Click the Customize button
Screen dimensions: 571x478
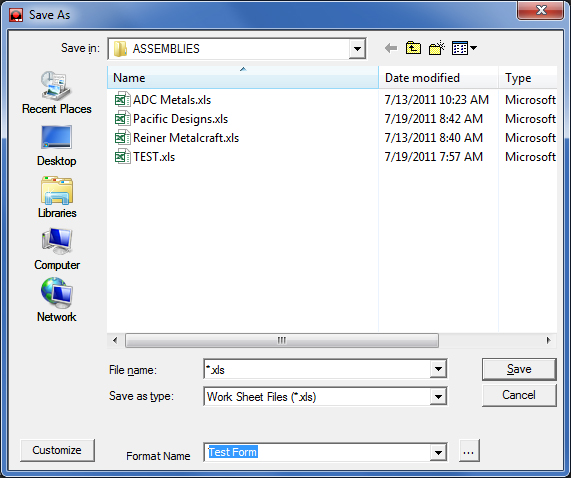click(57, 450)
